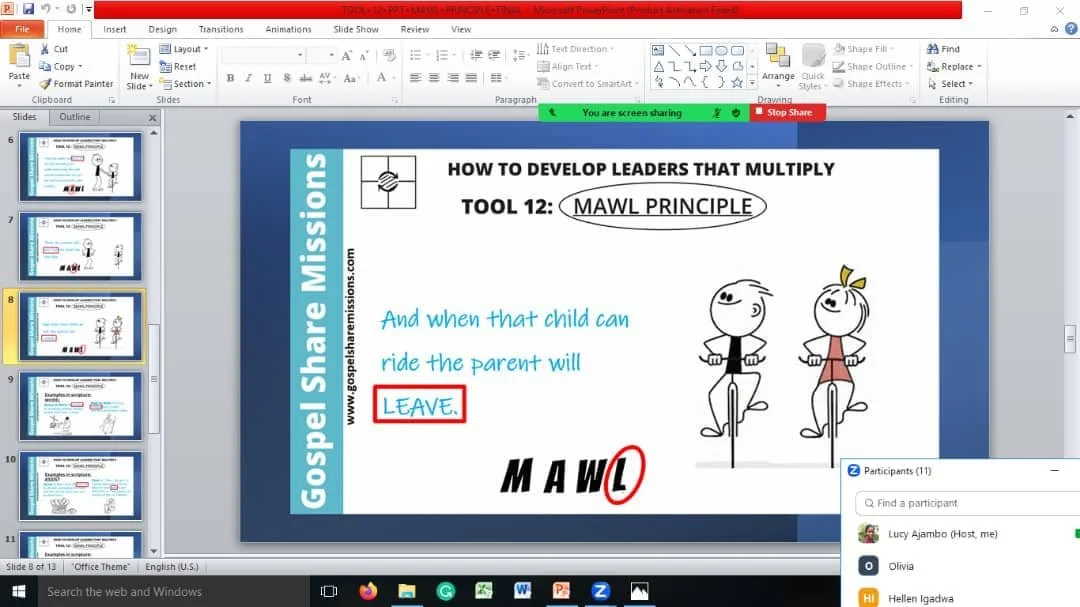Decrease list indent level
Image resolution: width=1080 pixels, height=607 pixels.
click(x=475, y=55)
